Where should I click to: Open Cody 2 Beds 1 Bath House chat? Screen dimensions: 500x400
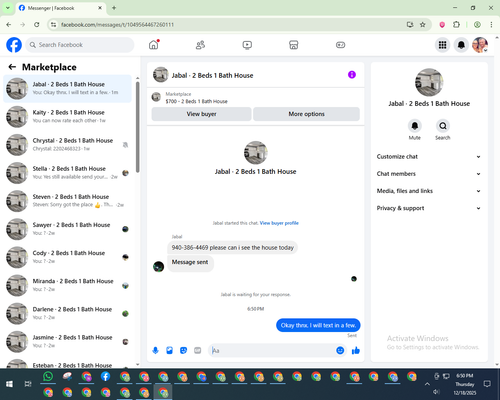[x=68, y=257]
